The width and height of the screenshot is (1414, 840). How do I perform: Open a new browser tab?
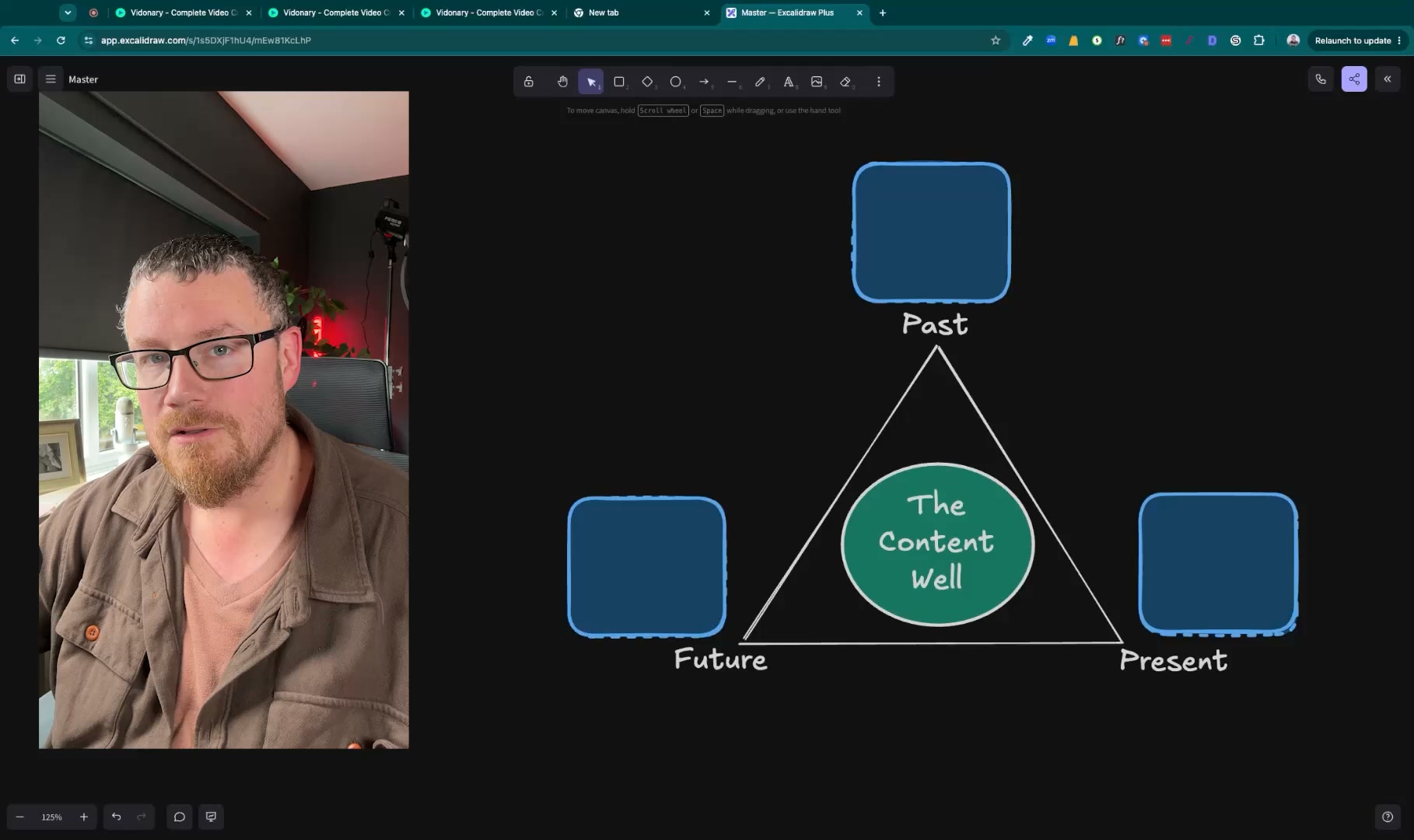pyautogui.click(x=883, y=13)
